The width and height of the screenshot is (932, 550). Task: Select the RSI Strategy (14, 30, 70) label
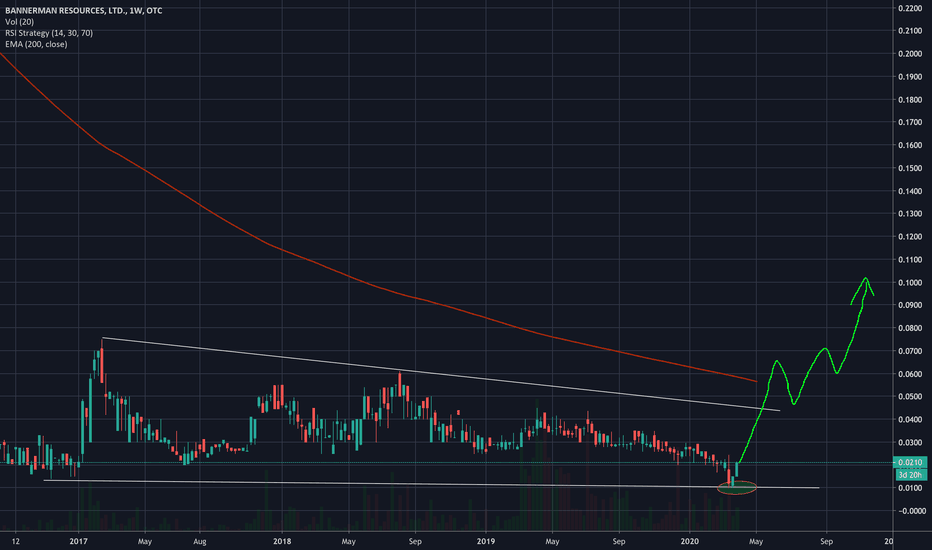[49, 33]
